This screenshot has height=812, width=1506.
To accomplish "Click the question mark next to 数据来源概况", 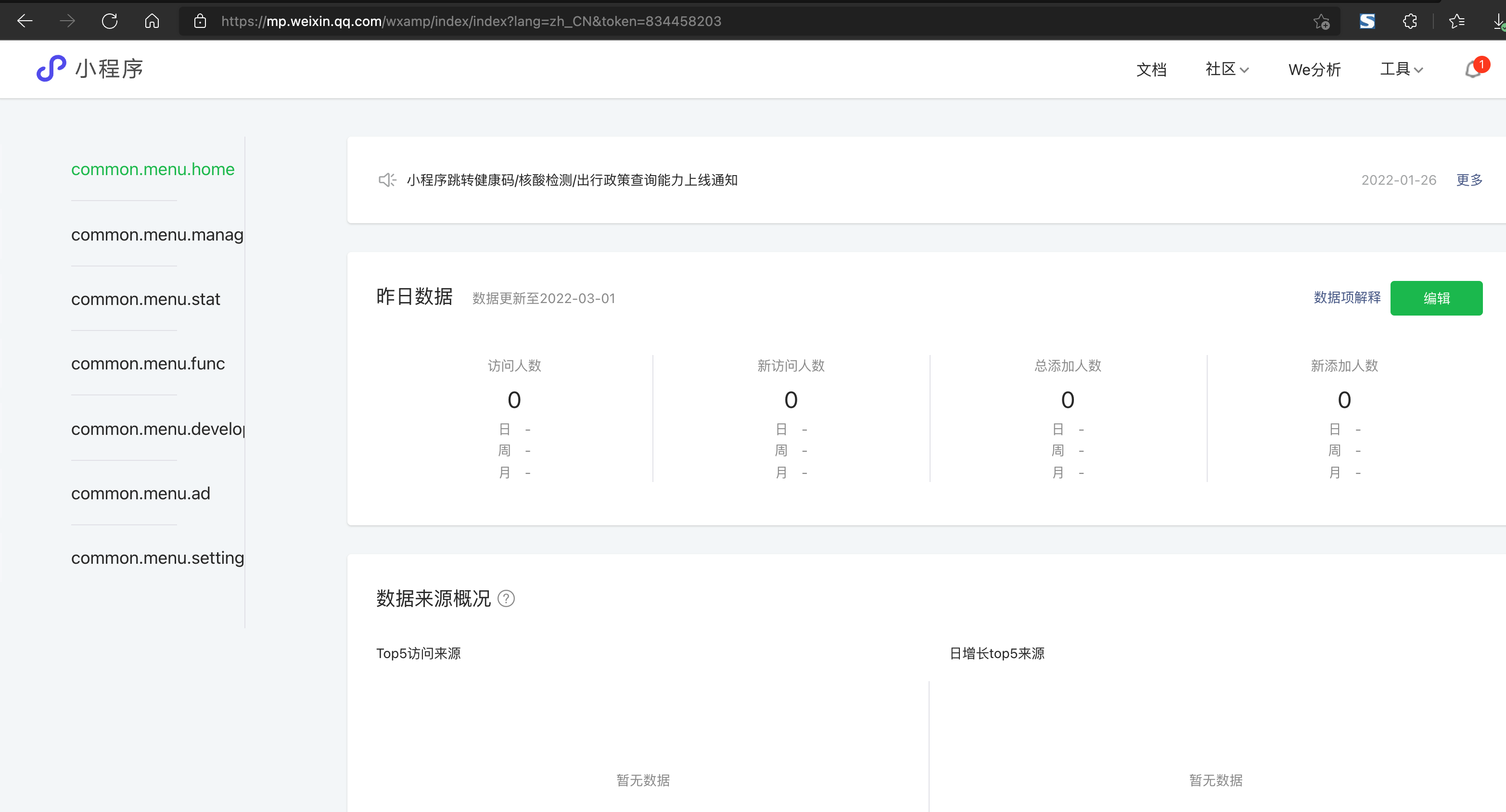I will click(506, 598).
